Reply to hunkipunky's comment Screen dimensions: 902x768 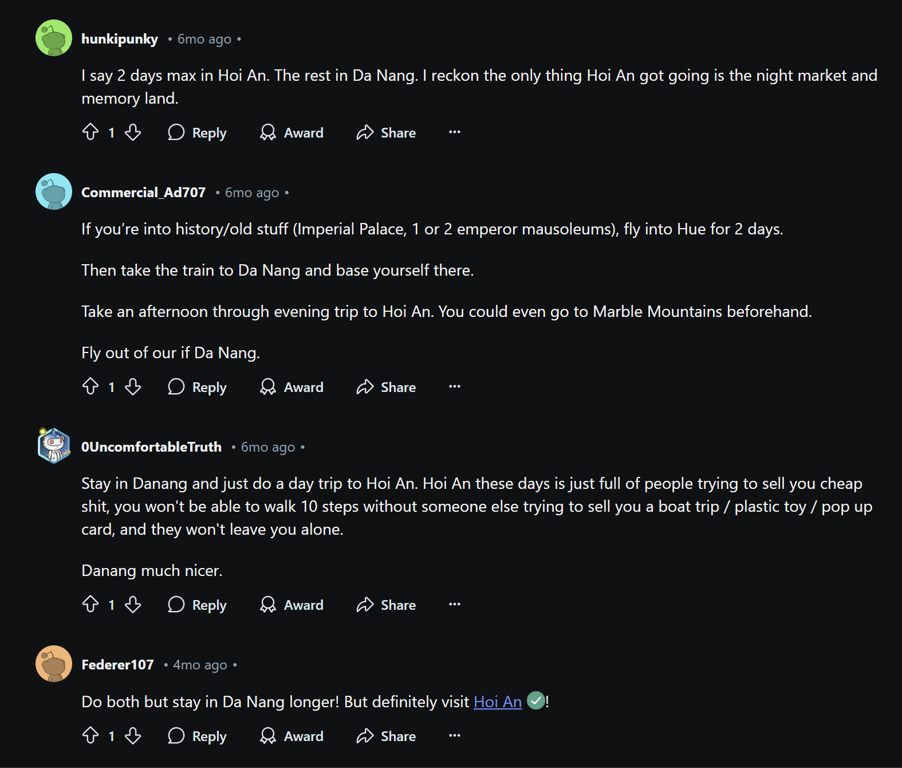197,132
